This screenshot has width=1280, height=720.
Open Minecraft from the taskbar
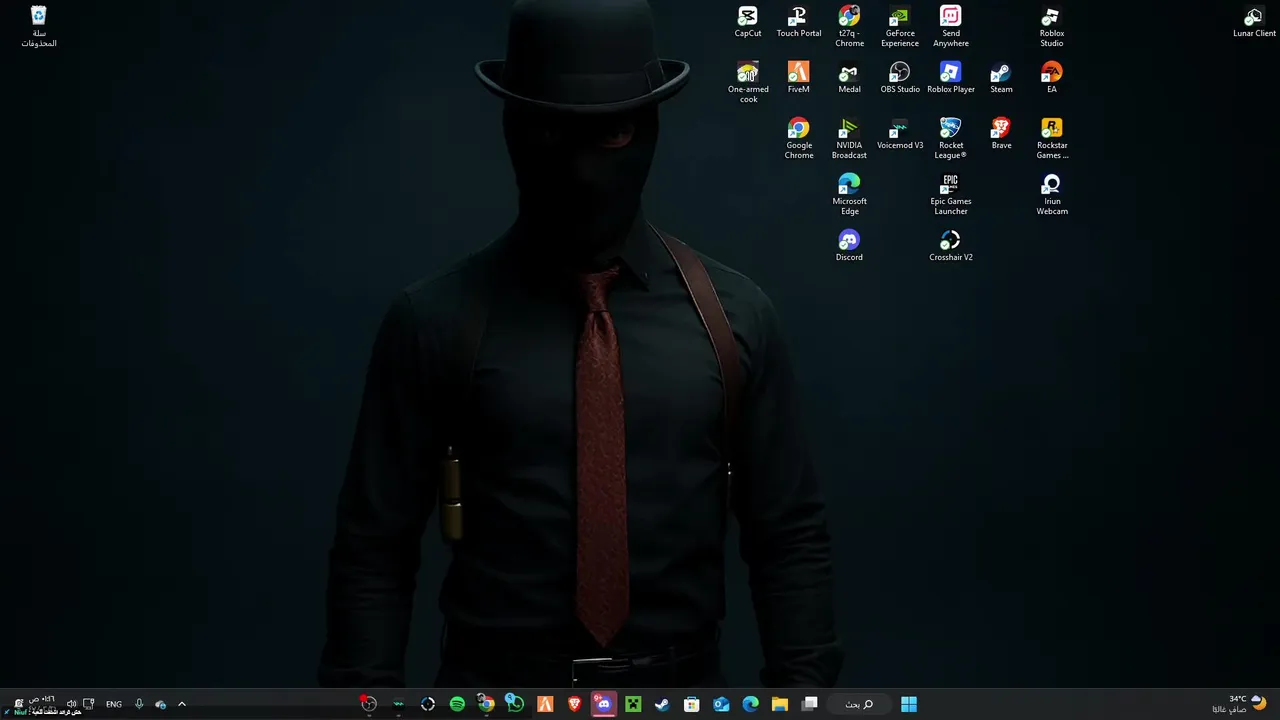pos(632,704)
